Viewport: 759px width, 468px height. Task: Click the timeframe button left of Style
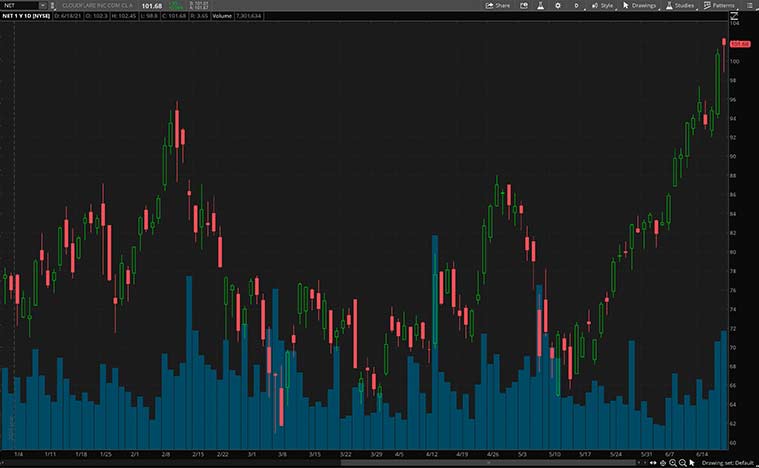point(576,5)
